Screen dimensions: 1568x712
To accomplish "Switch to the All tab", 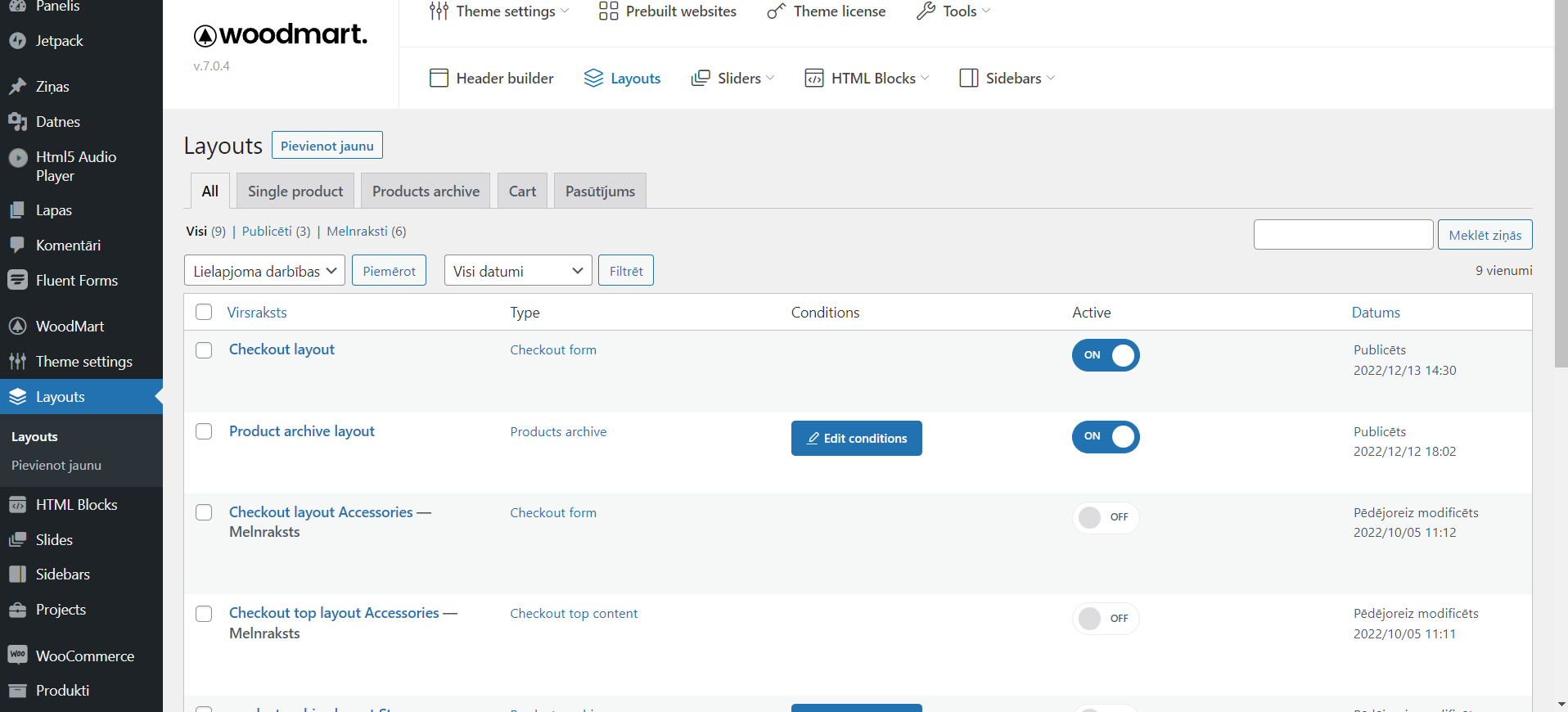I will tap(210, 191).
